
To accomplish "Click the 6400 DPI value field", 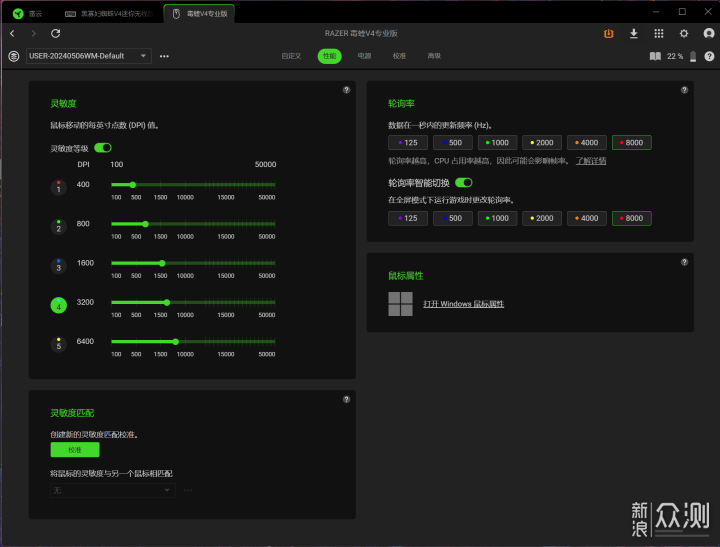I will (85, 341).
